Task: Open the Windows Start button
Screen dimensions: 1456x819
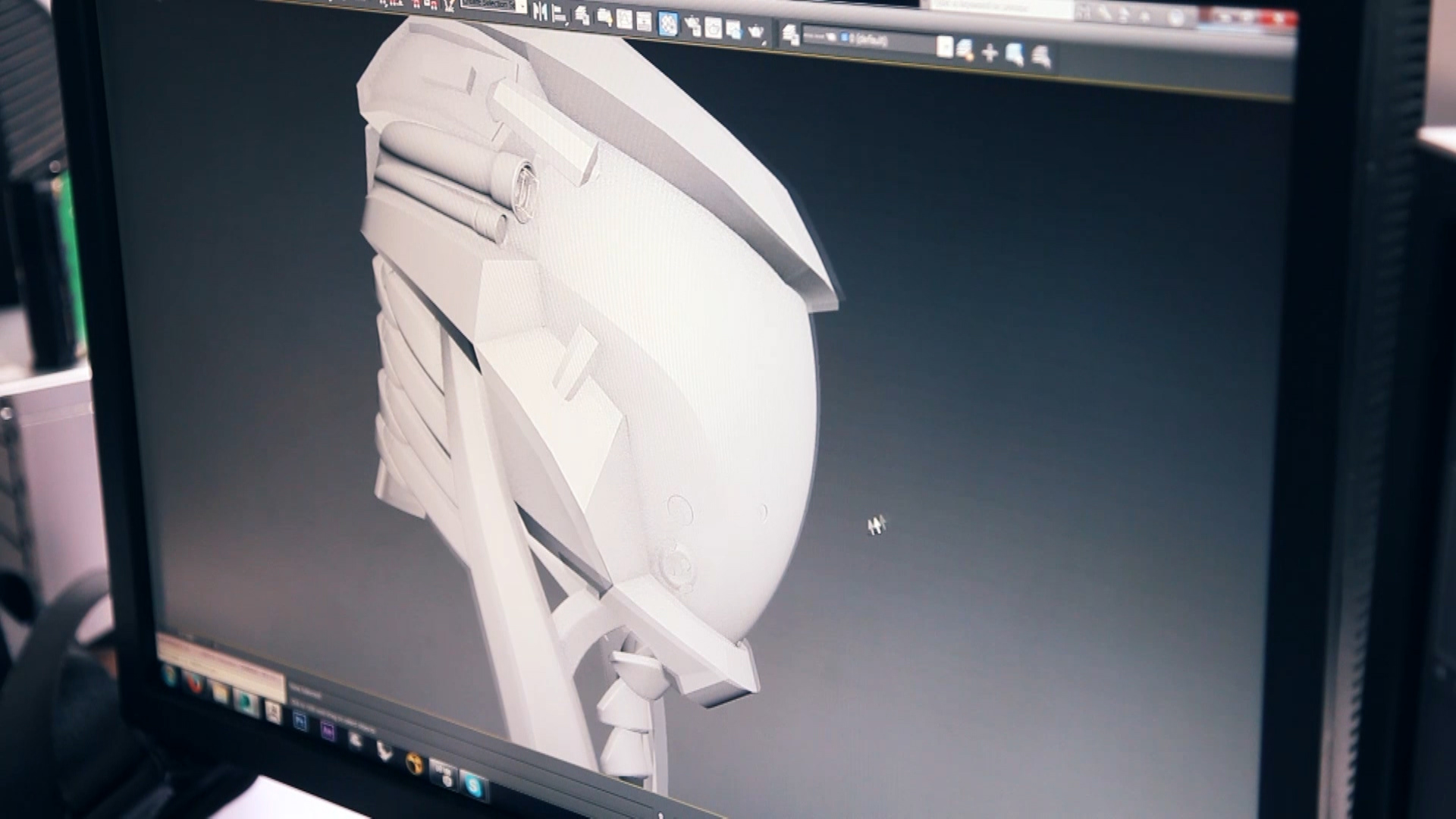Action: click(x=170, y=676)
